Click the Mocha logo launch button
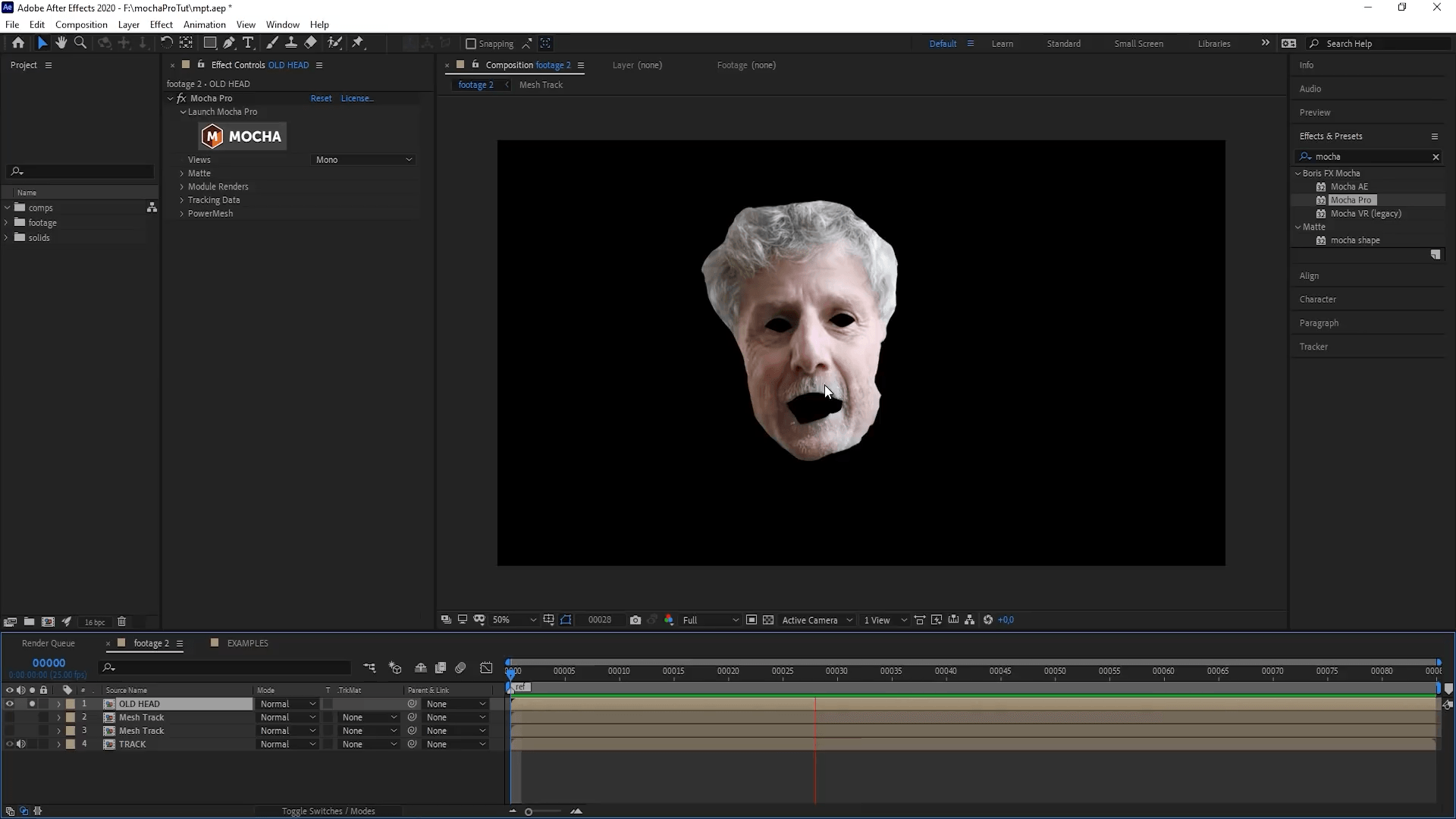The image size is (1456, 819). point(243,136)
